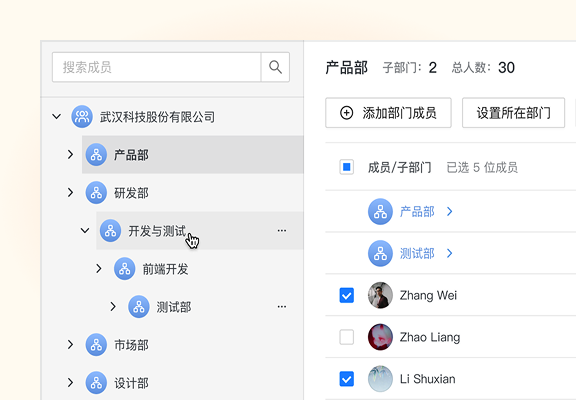Click the name Zhang Wei
The width and height of the screenshot is (576, 400).
point(428,295)
